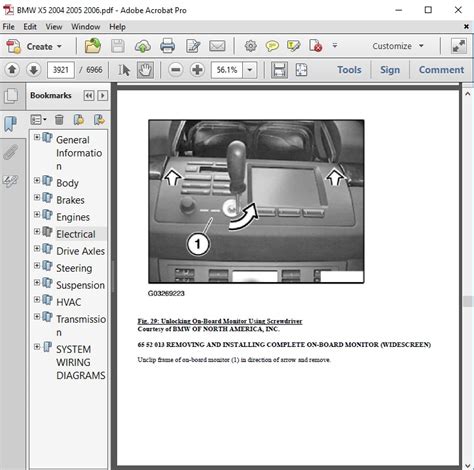
Task: Expand the Bookmarks panel right arrow
Action: [103, 96]
